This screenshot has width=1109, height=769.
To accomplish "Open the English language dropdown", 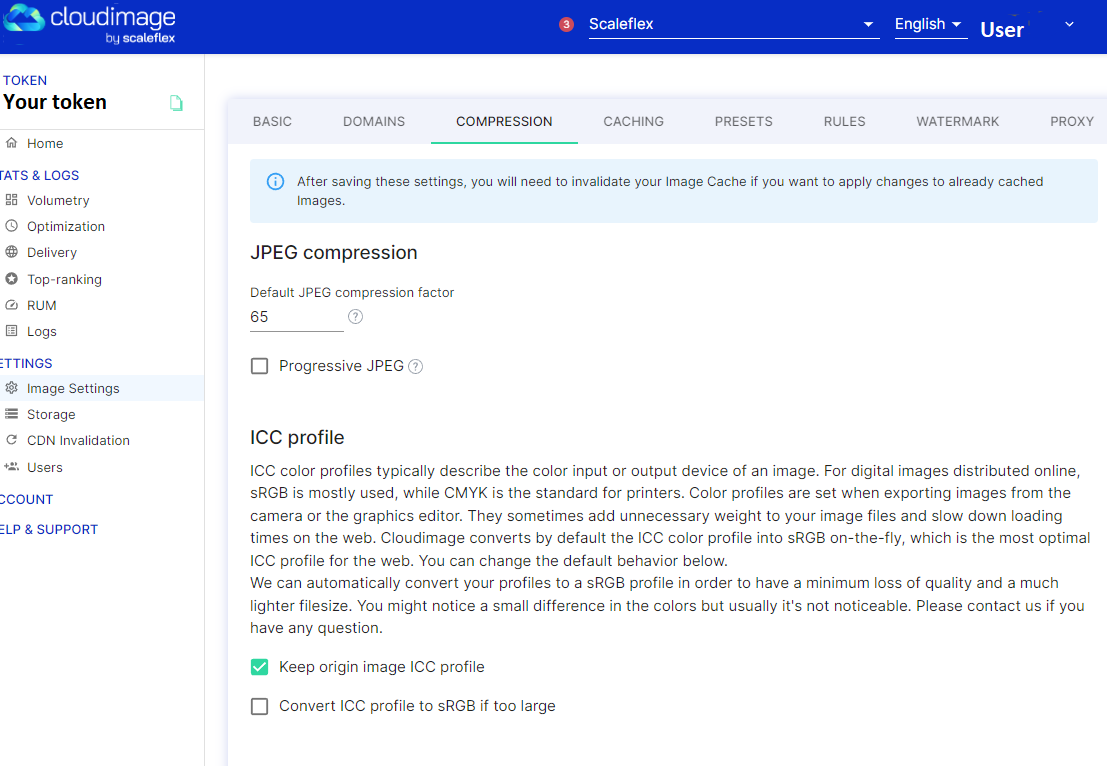I will 929,25.
